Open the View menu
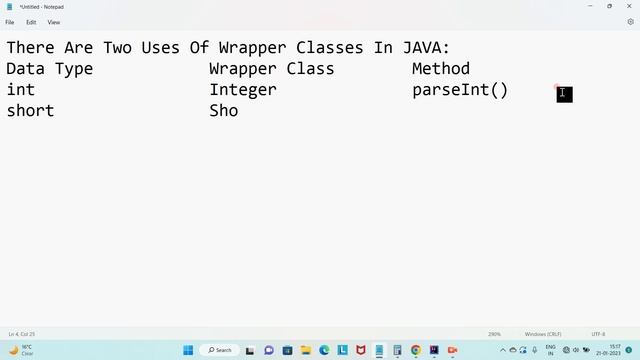 coord(53,22)
